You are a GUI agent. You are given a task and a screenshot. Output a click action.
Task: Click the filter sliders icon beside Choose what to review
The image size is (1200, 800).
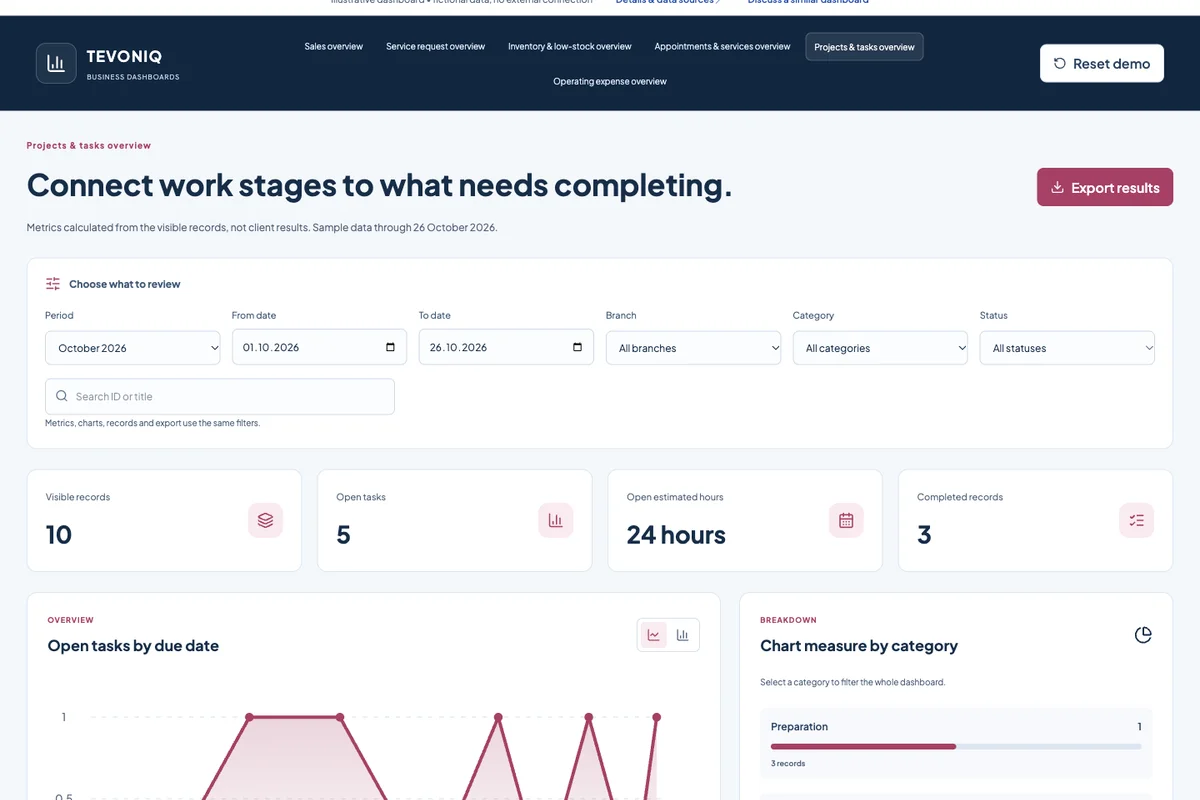click(x=53, y=284)
